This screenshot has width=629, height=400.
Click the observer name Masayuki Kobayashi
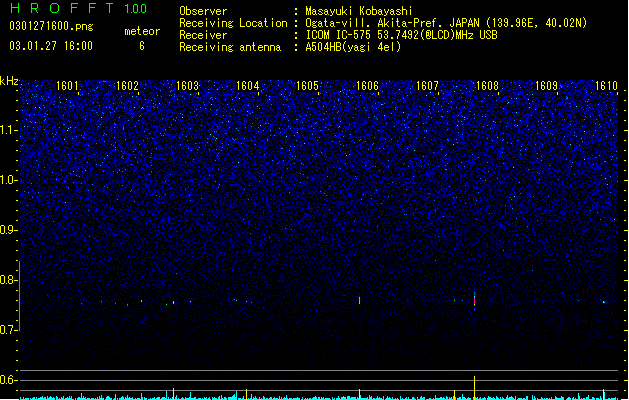tap(359, 11)
